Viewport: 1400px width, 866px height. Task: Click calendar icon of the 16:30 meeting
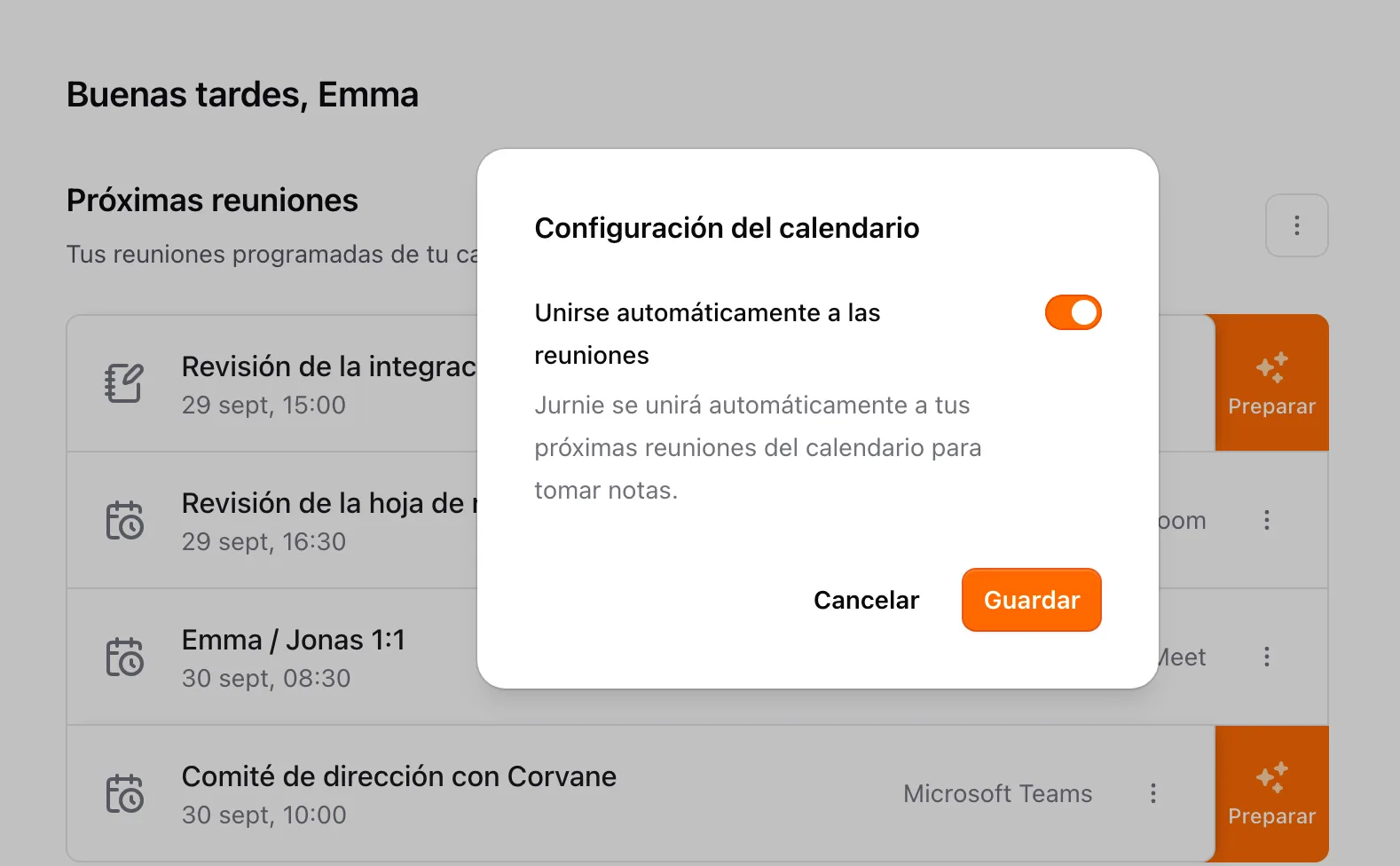tap(124, 520)
